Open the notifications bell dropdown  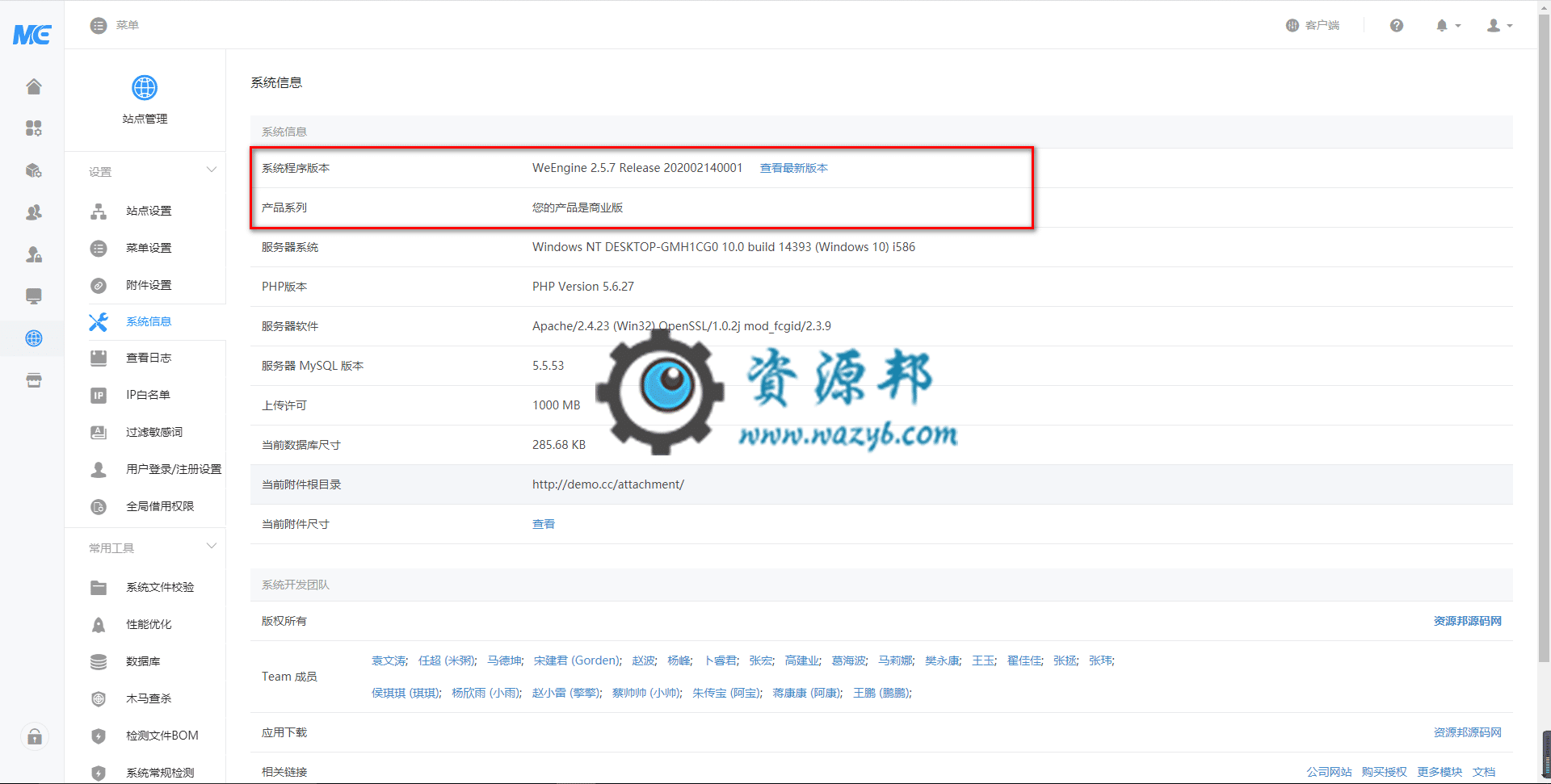click(x=1448, y=25)
